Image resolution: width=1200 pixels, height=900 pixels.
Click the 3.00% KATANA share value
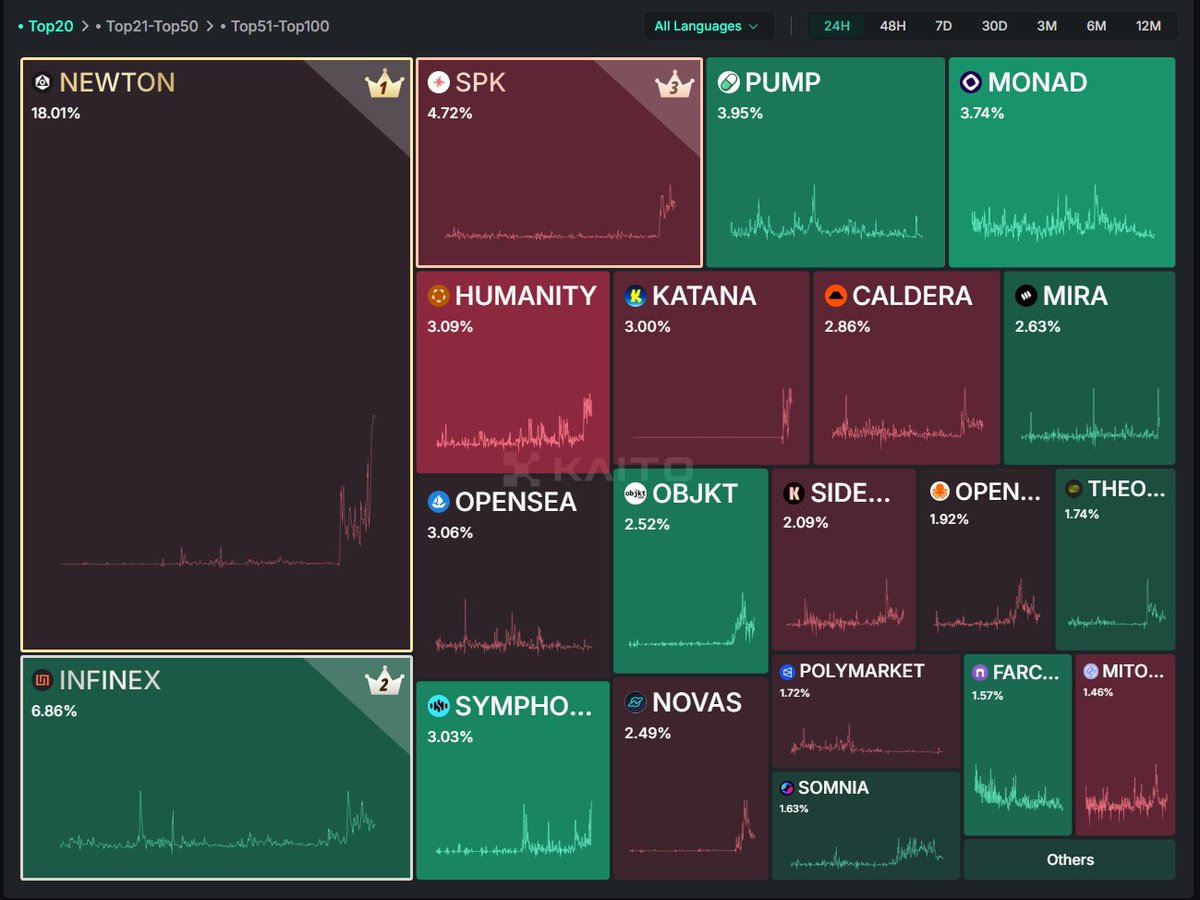[x=647, y=326]
